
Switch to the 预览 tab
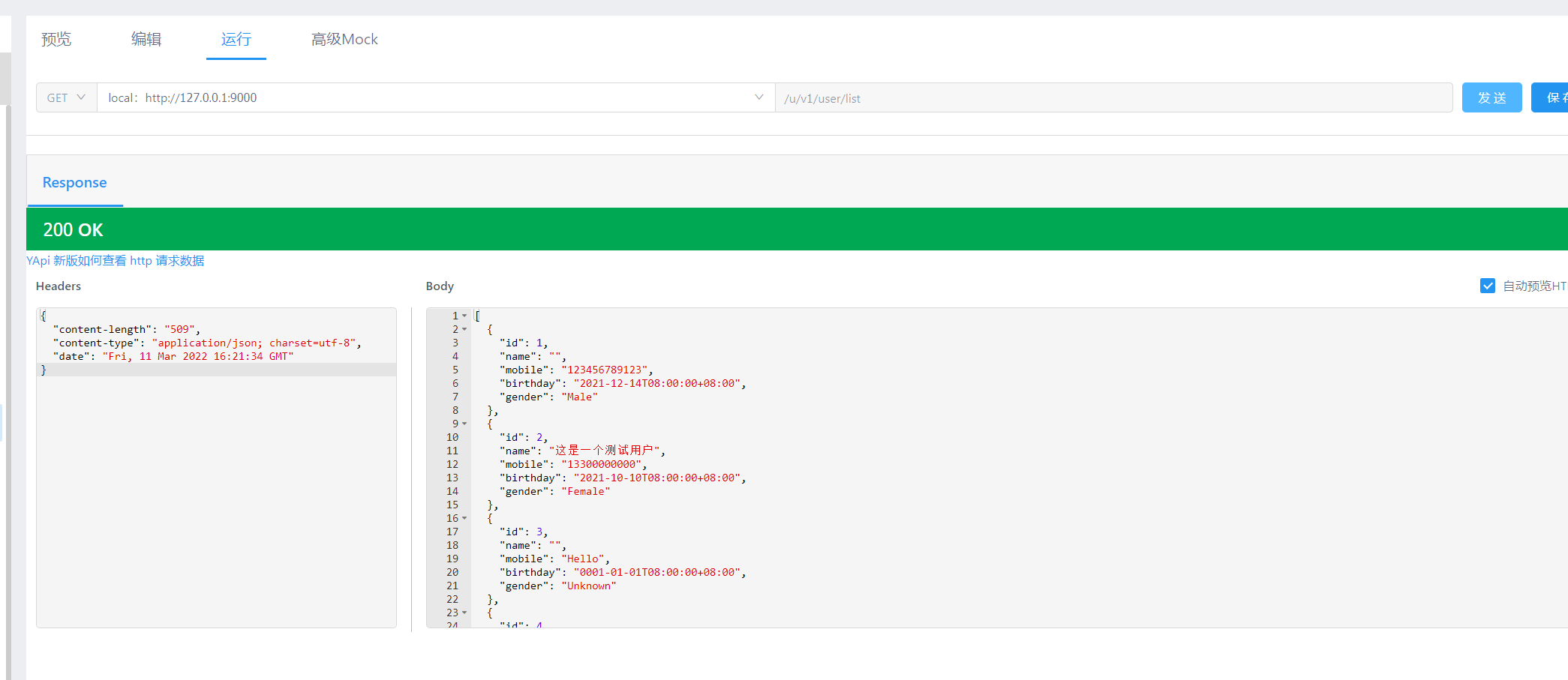[x=56, y=39]
